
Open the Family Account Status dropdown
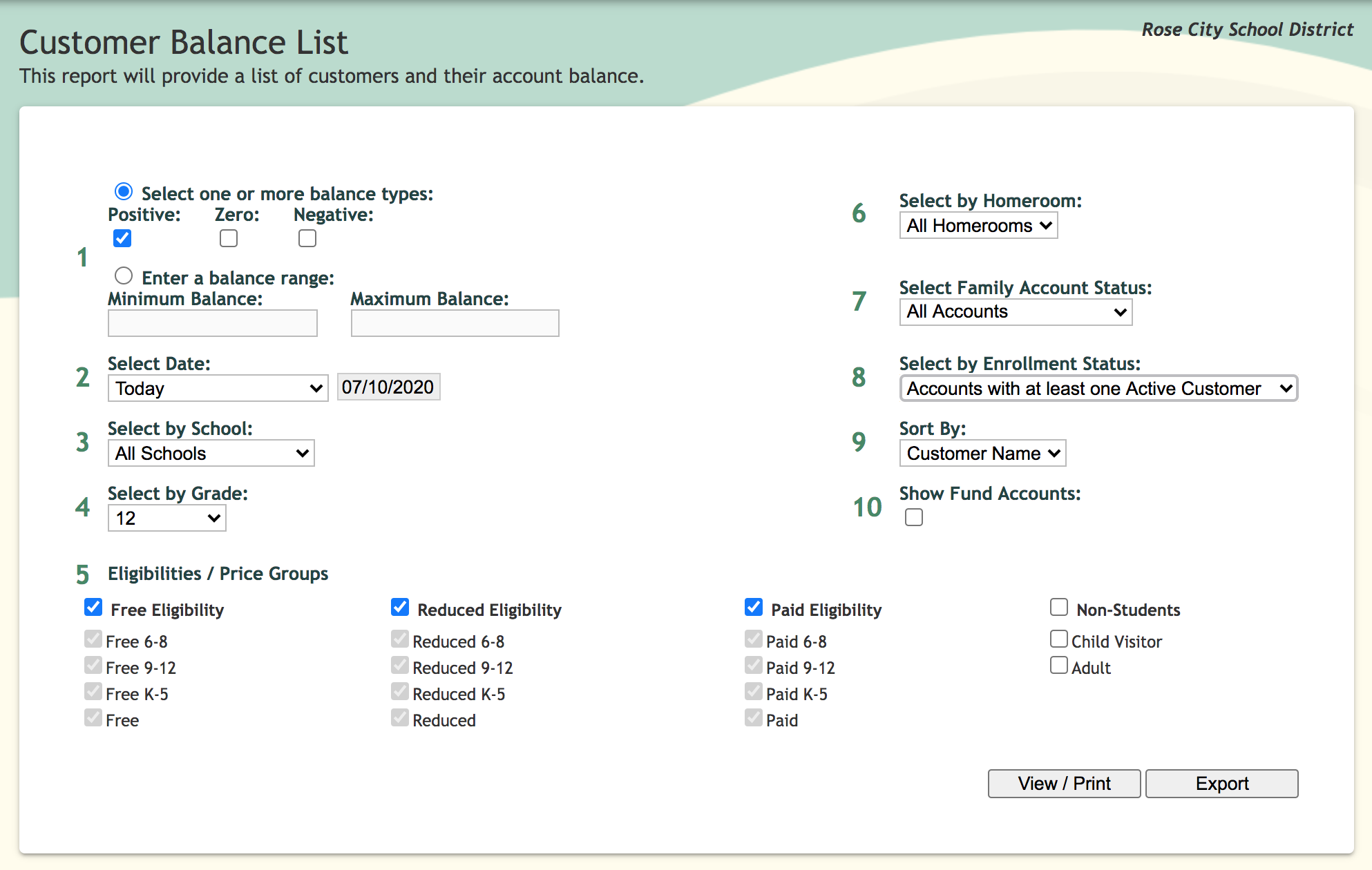pos(1016,312)
